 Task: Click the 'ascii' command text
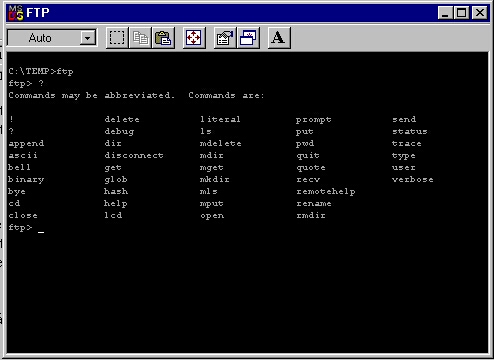23,155
